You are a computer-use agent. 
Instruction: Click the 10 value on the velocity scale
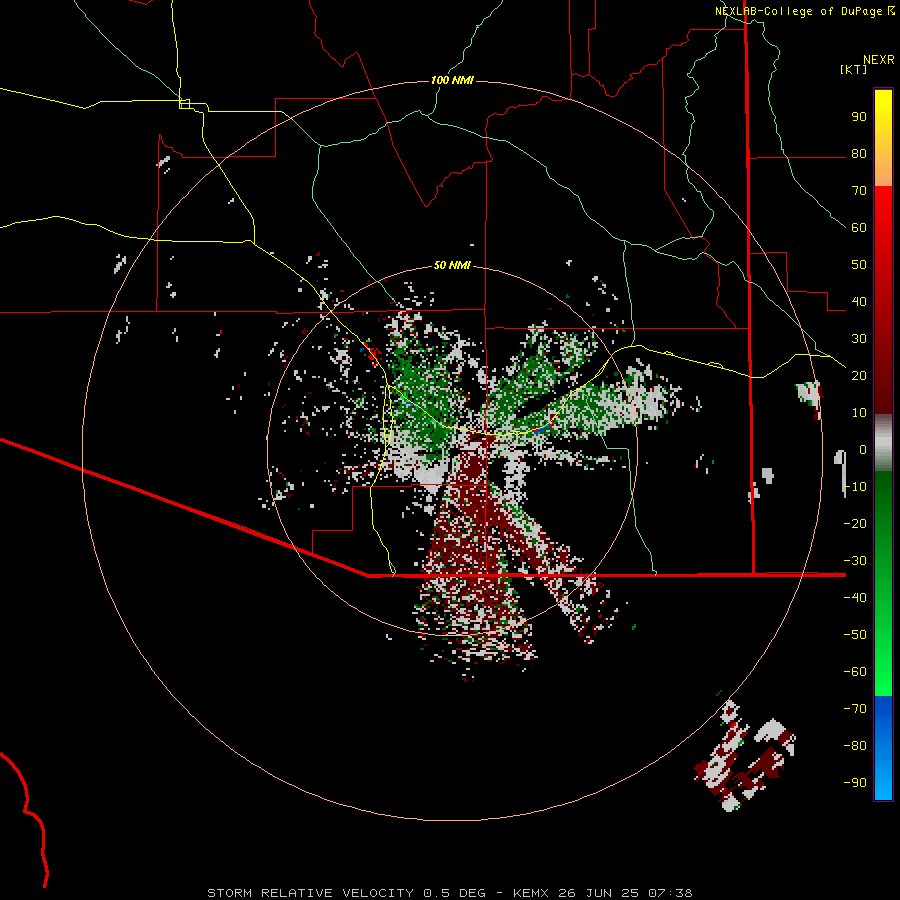[859, 413]
